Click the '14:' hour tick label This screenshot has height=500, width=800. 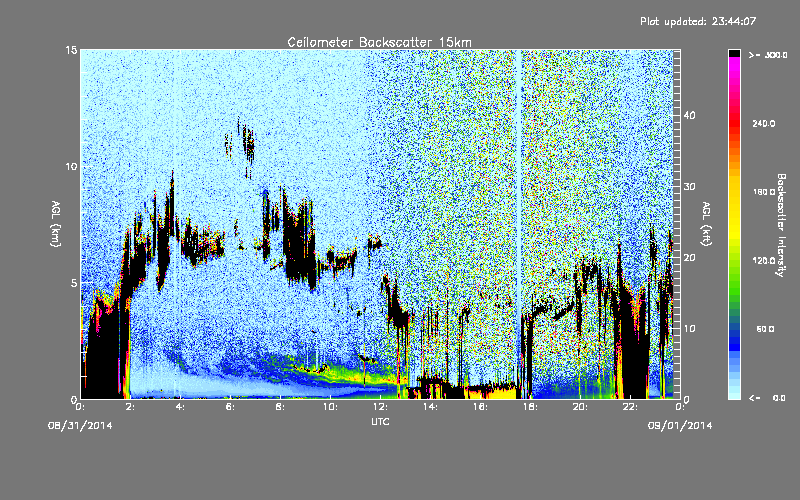coord(431,407)
